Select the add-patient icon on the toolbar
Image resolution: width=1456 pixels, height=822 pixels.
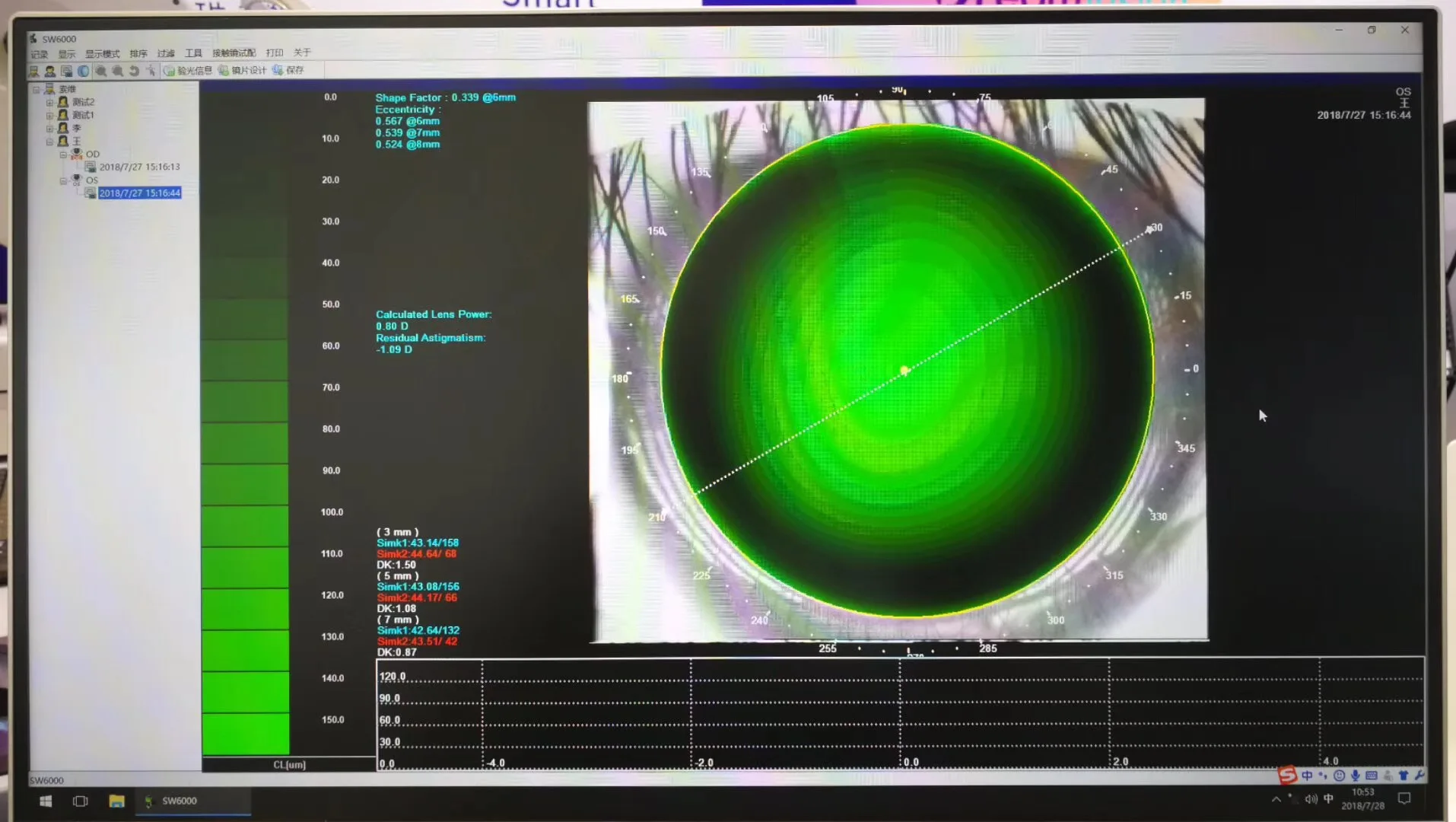[x=52, y=71]
